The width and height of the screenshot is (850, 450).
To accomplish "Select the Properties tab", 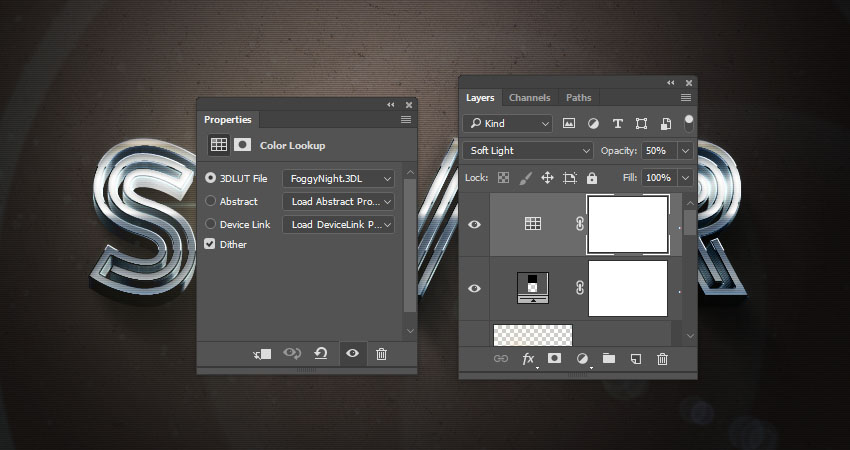I will (228, 119).
